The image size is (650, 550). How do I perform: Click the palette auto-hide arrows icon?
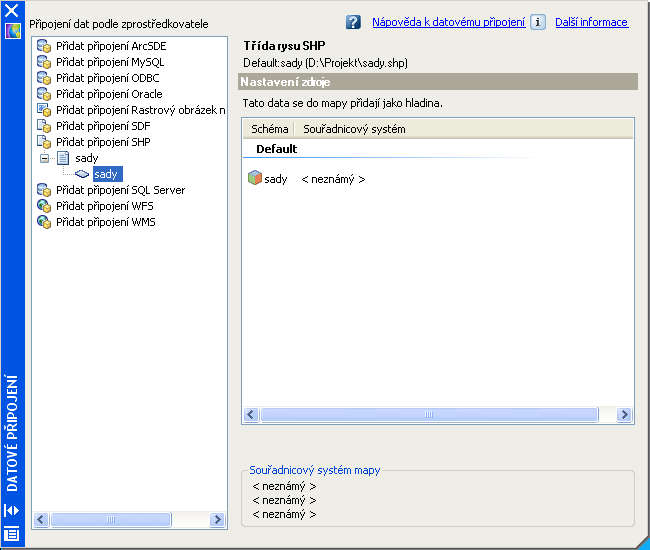click(12, 510)
